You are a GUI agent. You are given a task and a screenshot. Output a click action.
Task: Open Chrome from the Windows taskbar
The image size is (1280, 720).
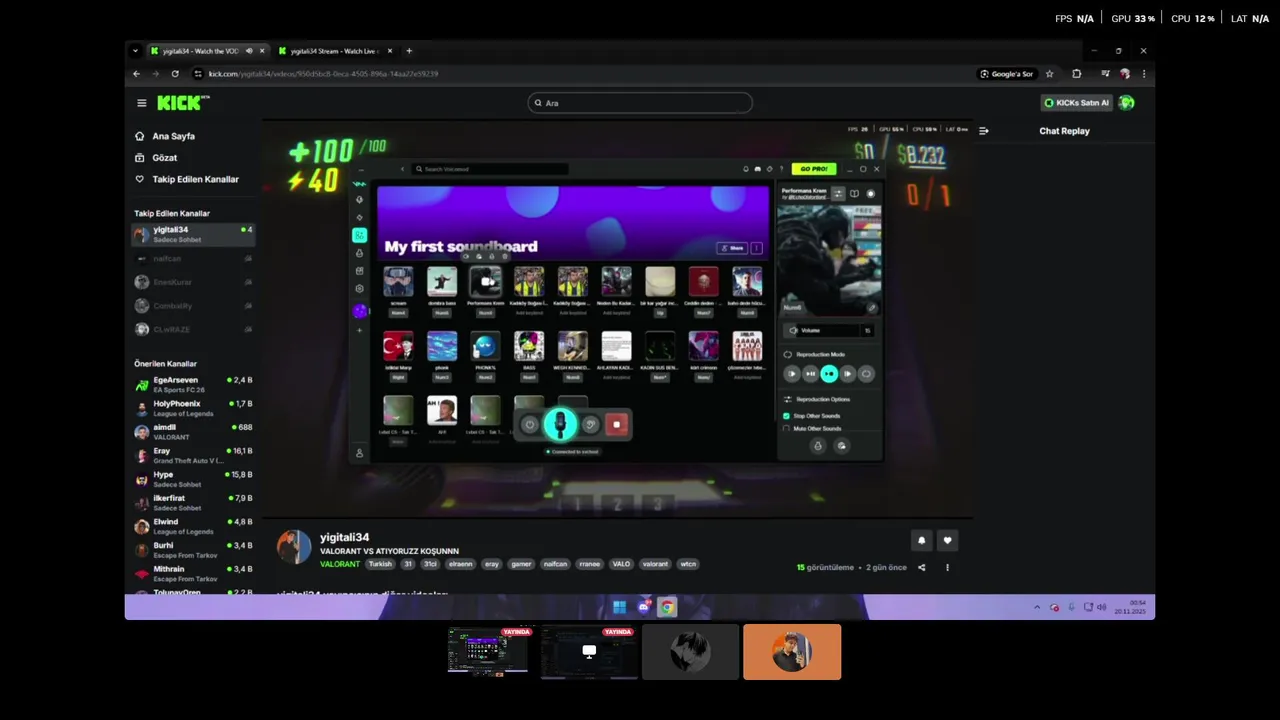coord(667,607)
